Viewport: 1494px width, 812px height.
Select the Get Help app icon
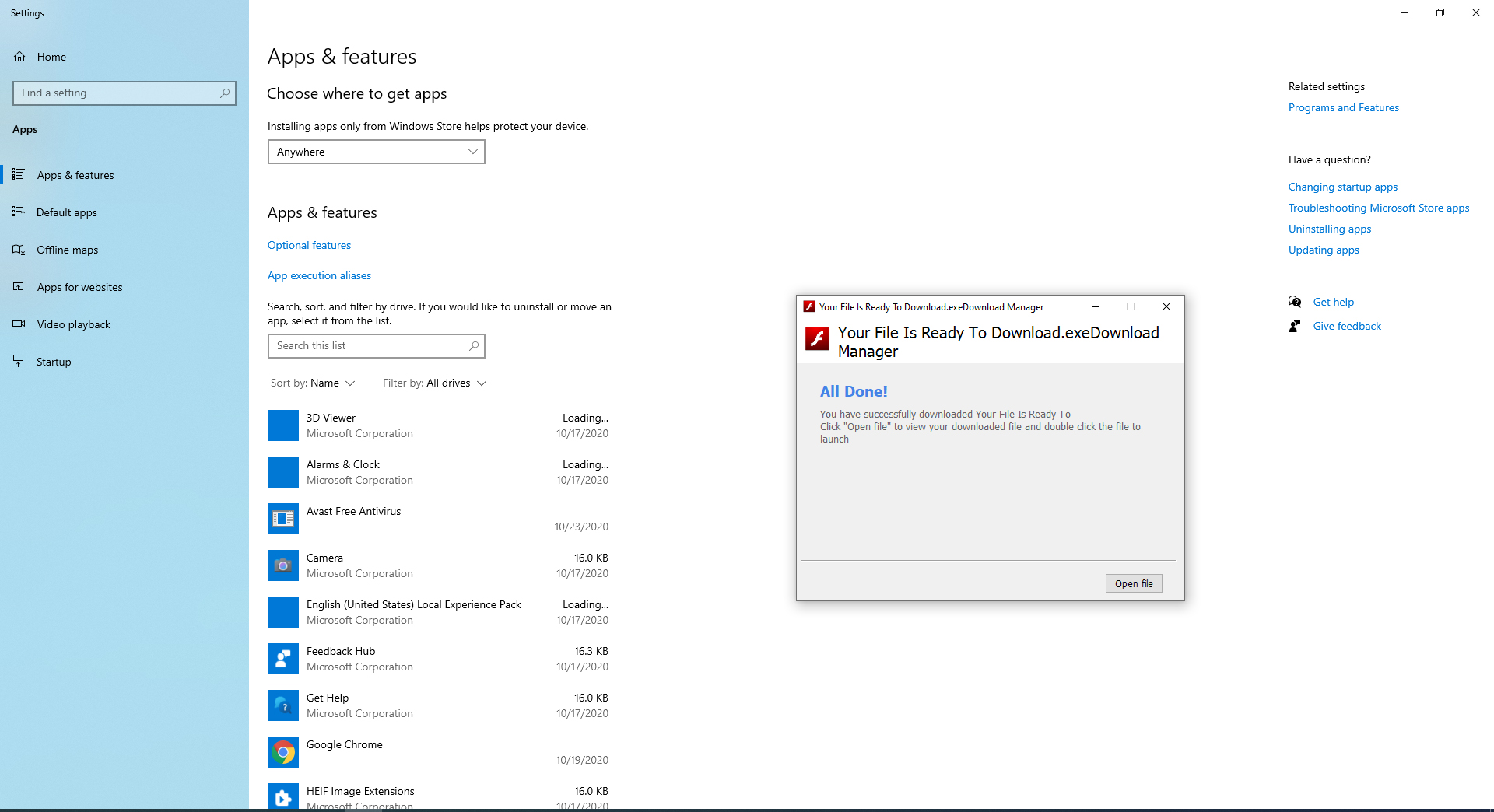pyautogui.click(x=283, y=705)
